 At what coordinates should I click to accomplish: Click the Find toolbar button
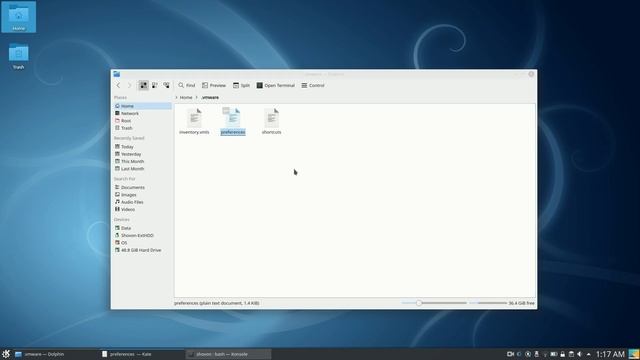tap(187, 85)
